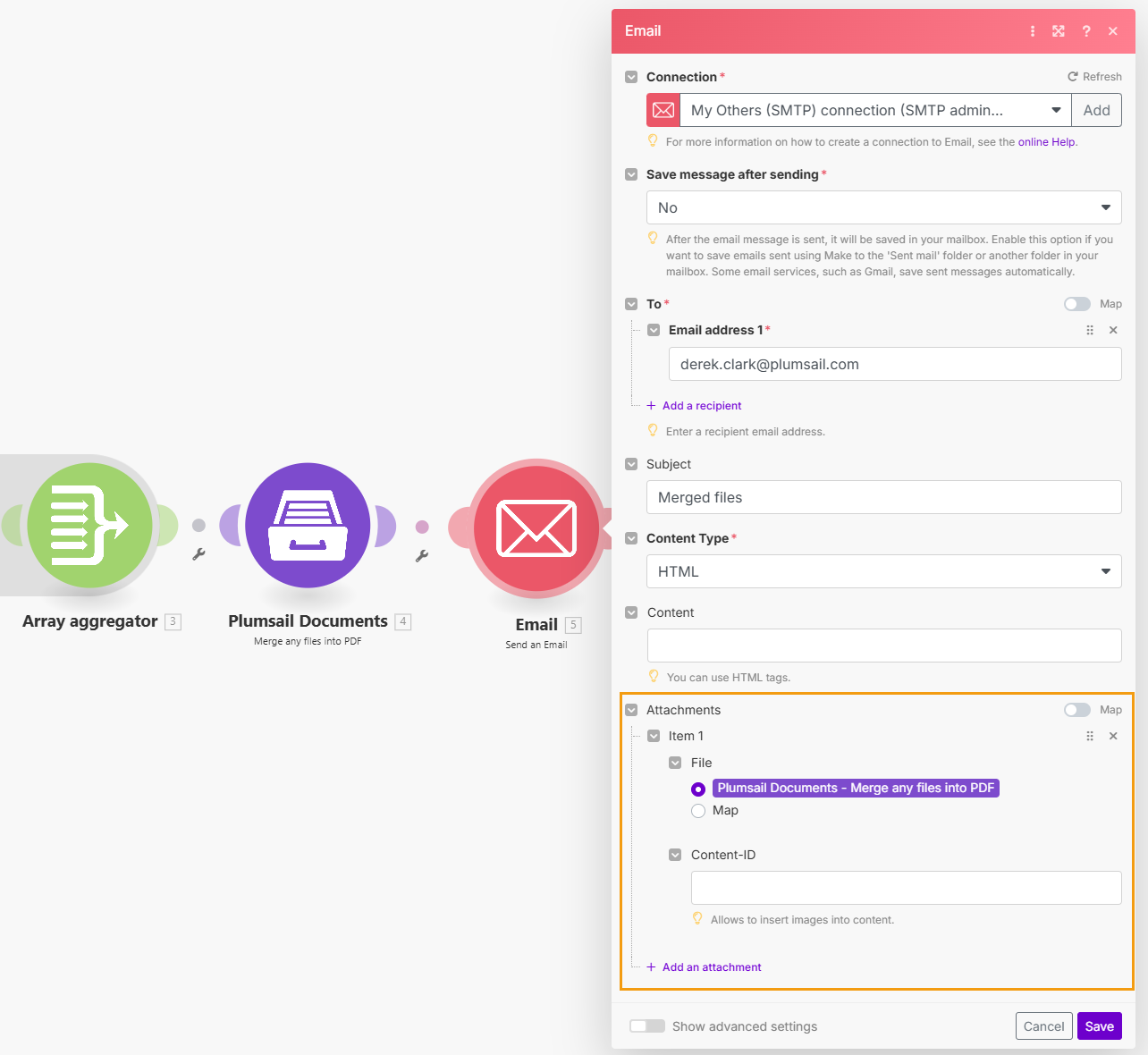Click wrench between Plumsail and Email
This screenshot has width=1148, height=1055.
point(422,556)
